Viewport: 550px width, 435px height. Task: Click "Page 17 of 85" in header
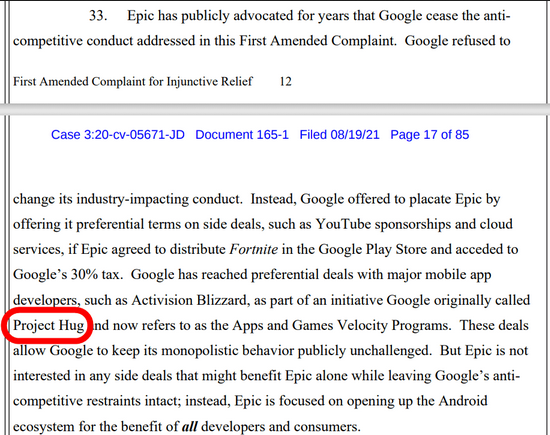[x=430, y=135]
